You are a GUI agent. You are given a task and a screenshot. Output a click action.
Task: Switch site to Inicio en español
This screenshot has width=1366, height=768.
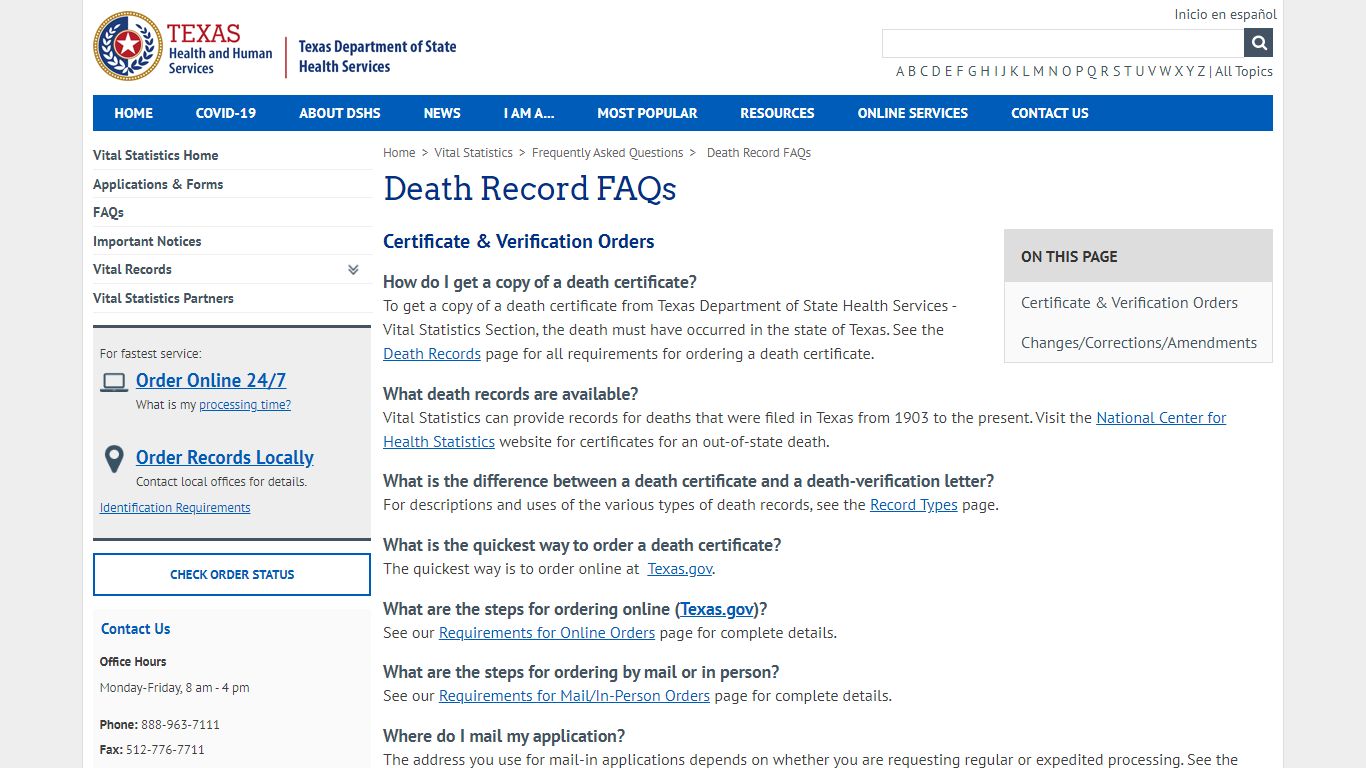coord(1224,14)
